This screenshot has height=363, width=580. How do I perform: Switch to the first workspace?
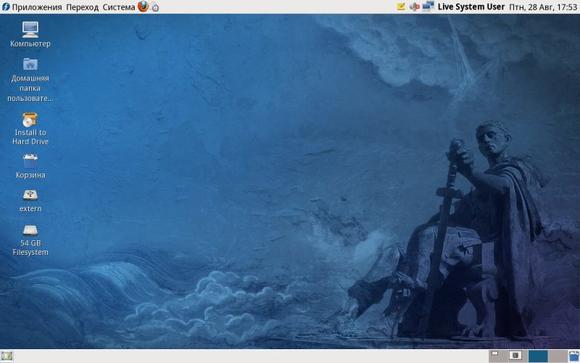click(498, 356)
